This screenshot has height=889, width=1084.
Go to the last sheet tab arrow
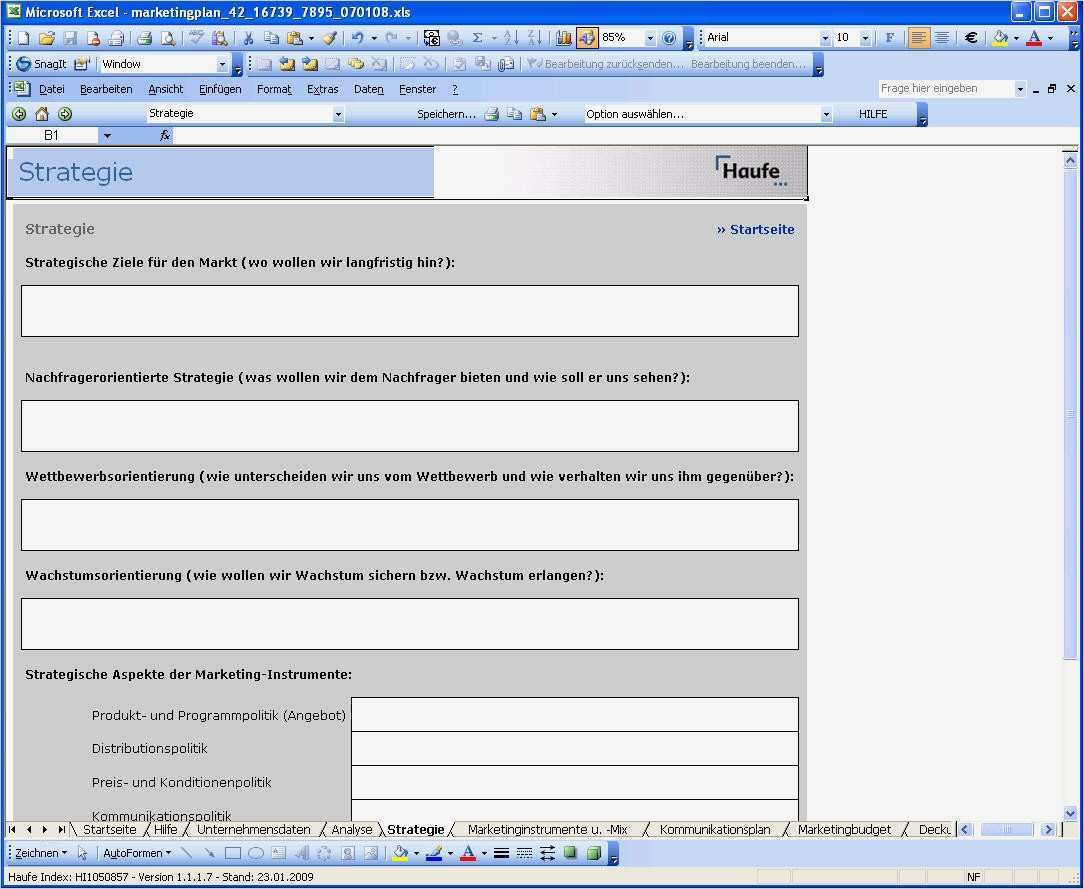click(61, 830)
